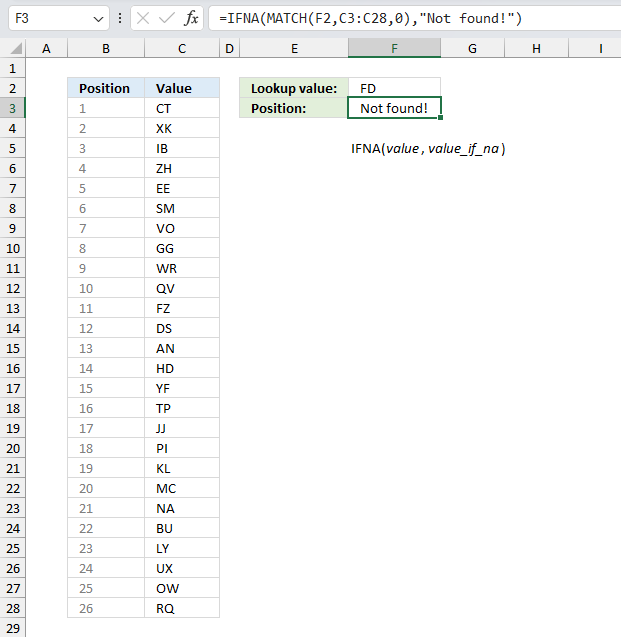Select row 28 header

tap(13, 608)
